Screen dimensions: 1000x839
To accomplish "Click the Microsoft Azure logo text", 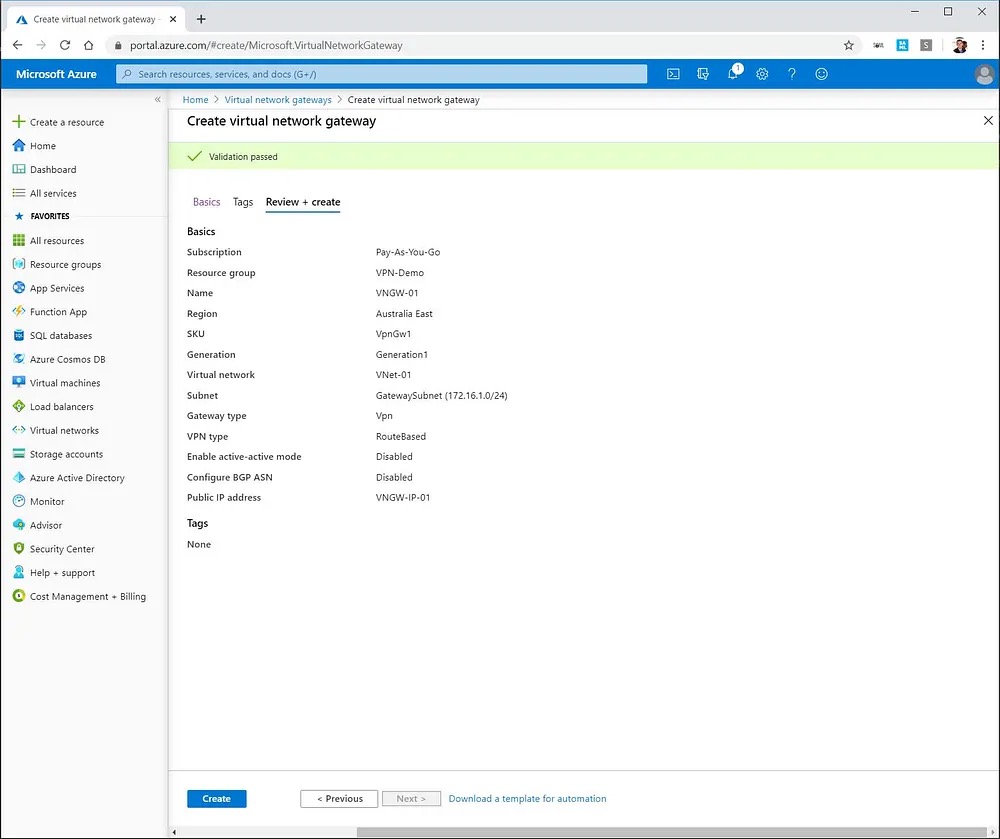I will coord(56,74).
